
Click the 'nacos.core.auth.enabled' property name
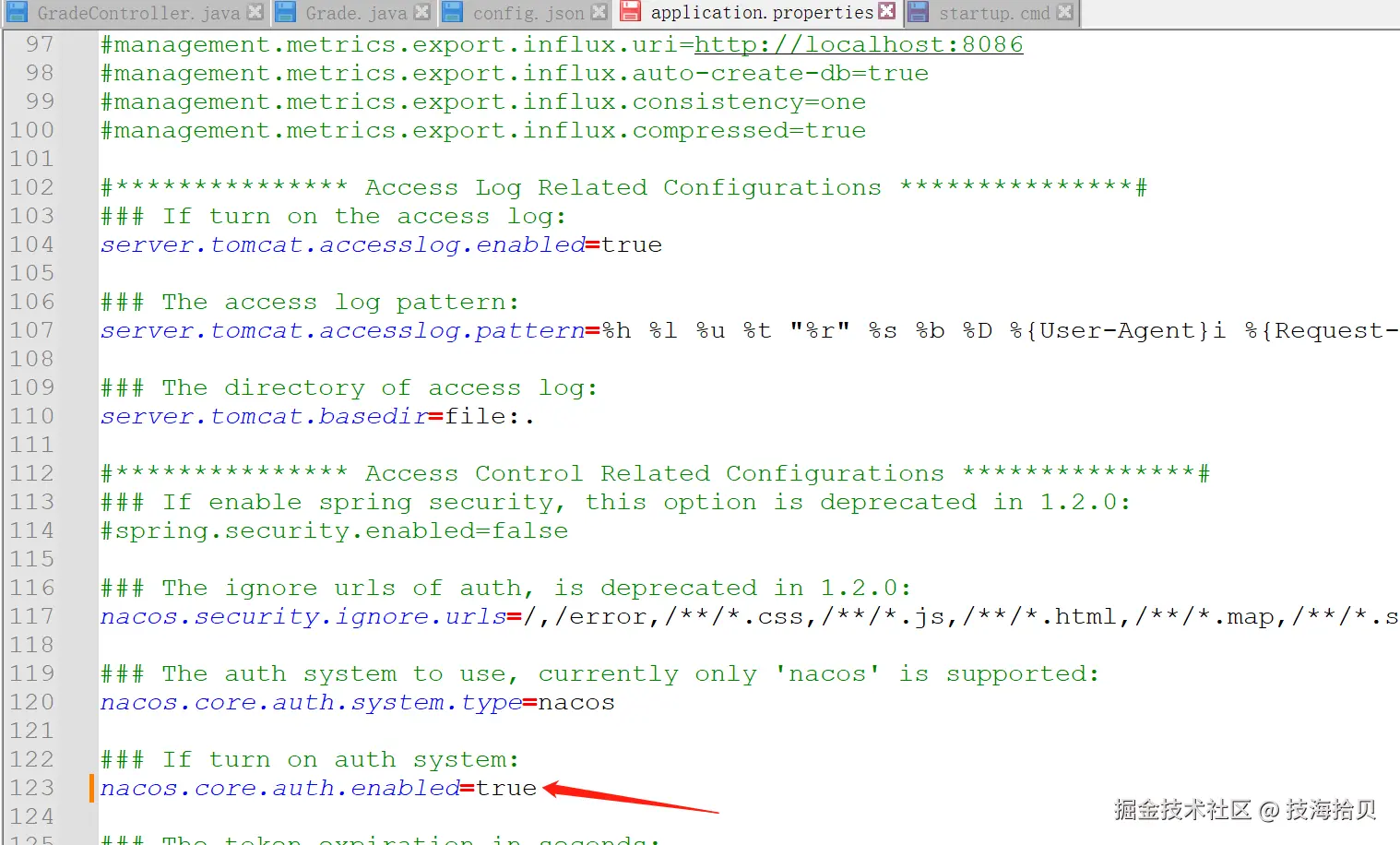280,788
